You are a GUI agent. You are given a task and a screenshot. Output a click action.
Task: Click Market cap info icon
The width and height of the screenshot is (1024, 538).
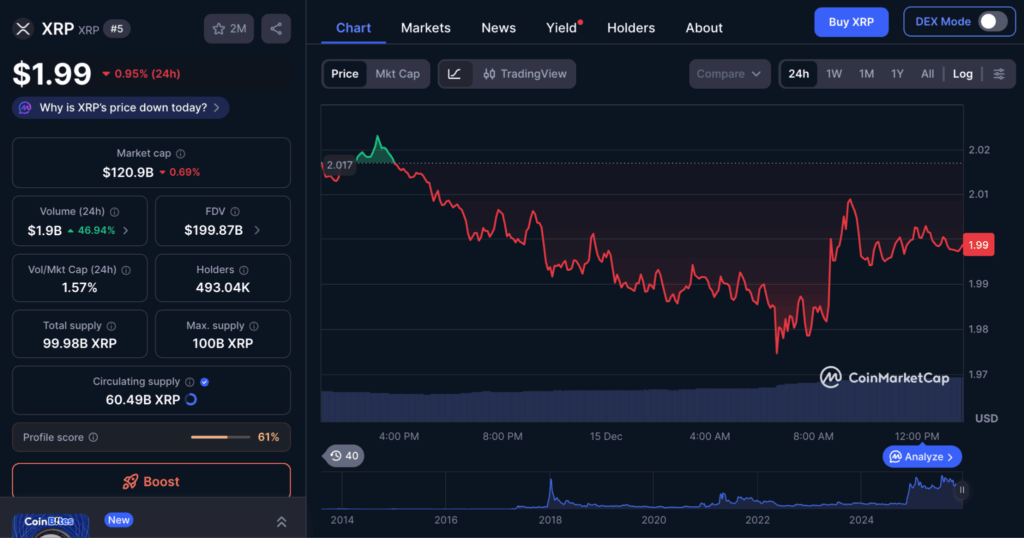click(x=180, y=154)
